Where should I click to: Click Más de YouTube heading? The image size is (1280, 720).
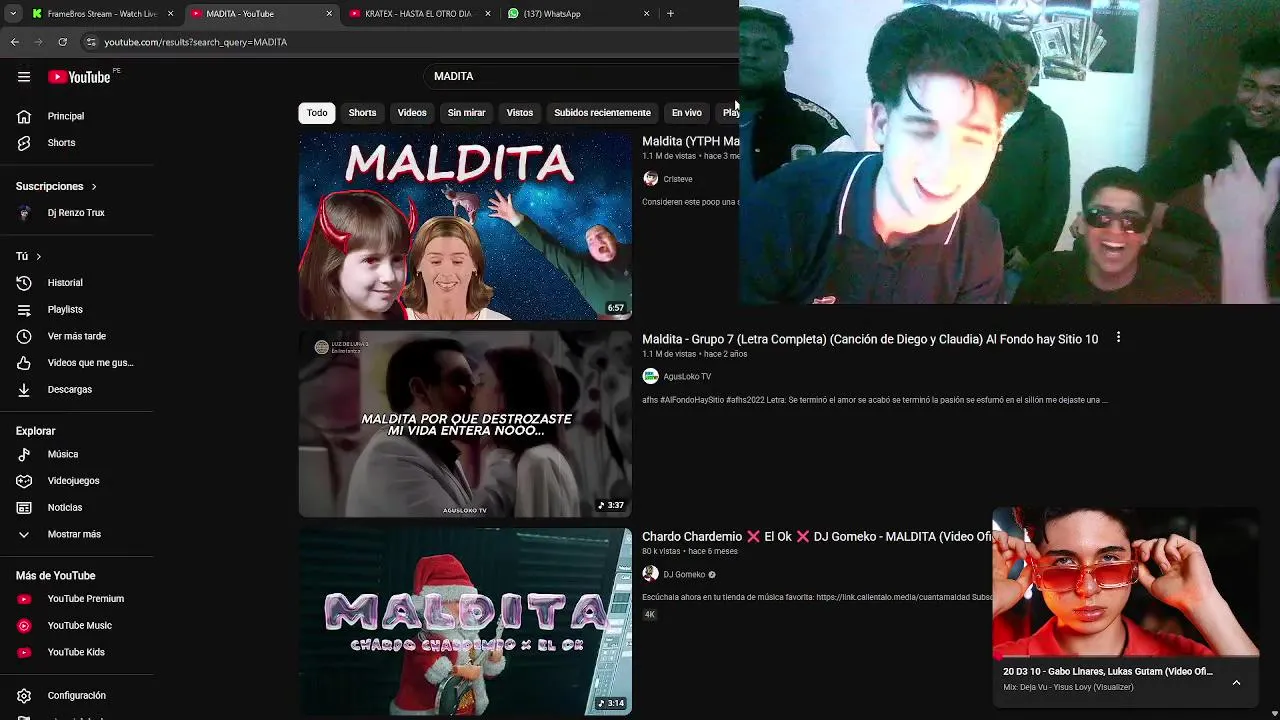[x=56, y=576]
